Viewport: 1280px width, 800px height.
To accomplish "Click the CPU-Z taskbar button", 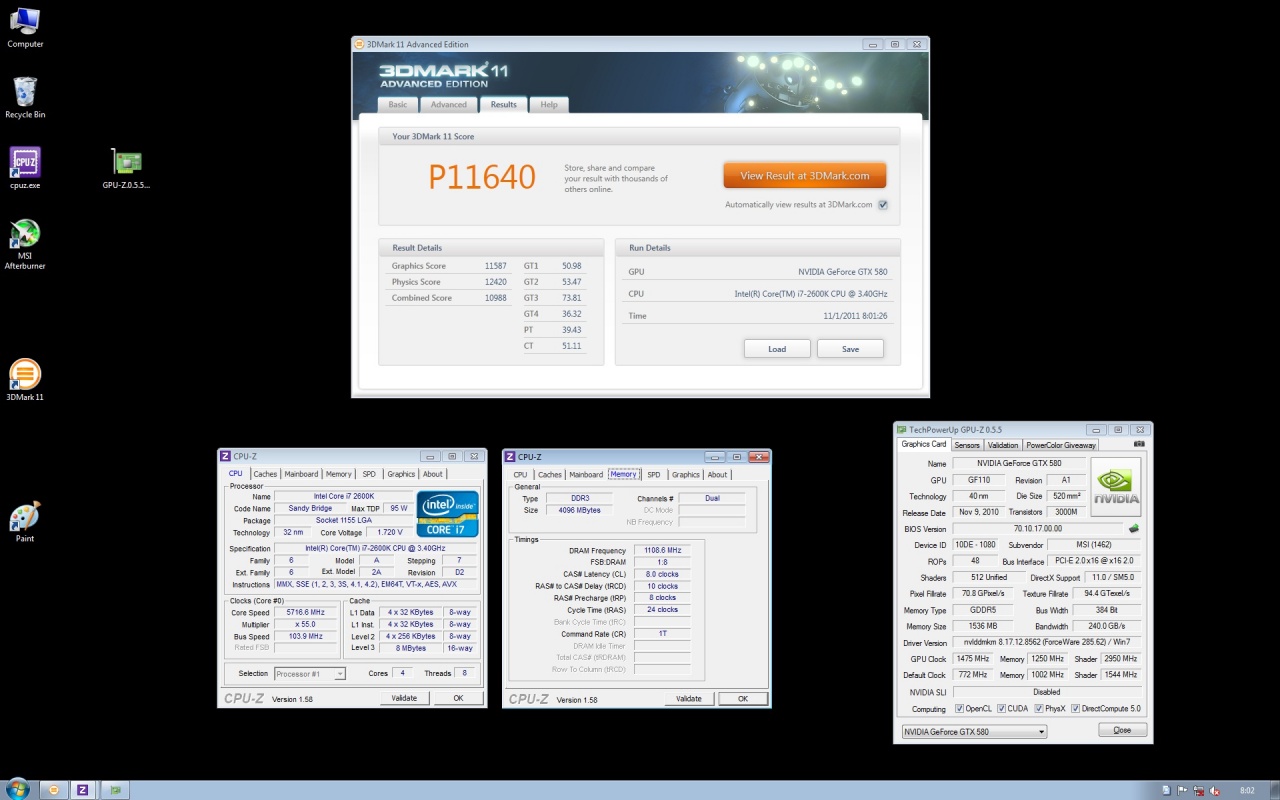I will (82, 789).
